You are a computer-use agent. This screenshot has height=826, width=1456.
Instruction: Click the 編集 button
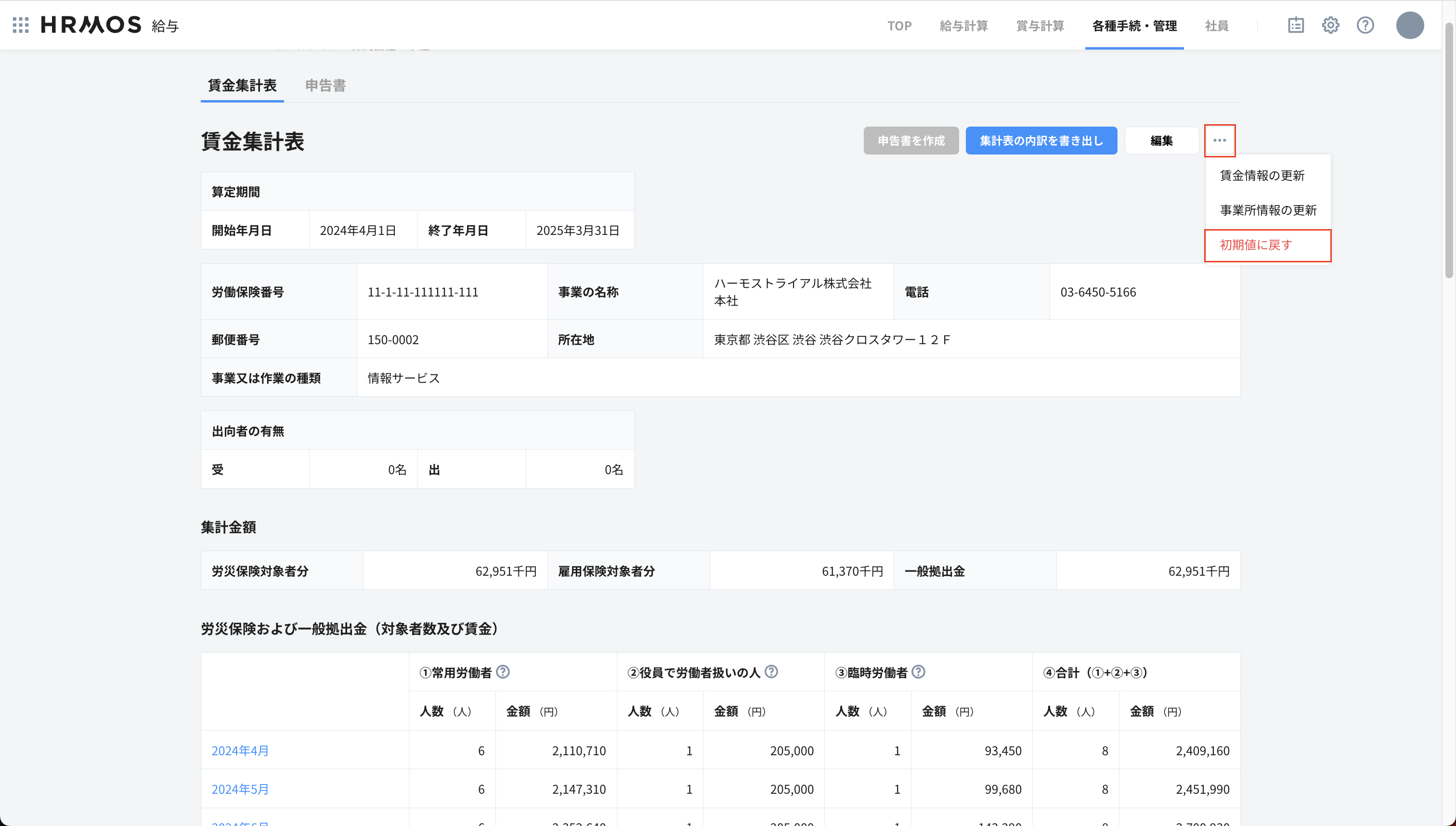click(1161, 141)
